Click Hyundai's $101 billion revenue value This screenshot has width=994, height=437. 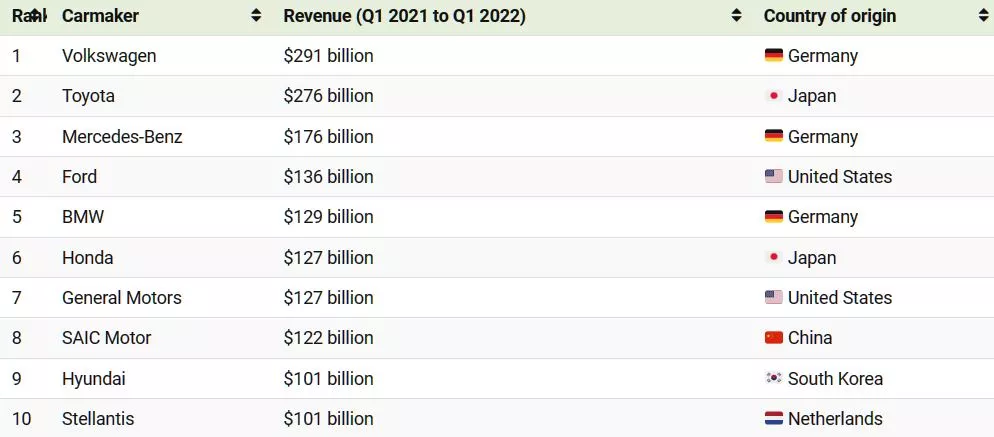tap(328, 379)
